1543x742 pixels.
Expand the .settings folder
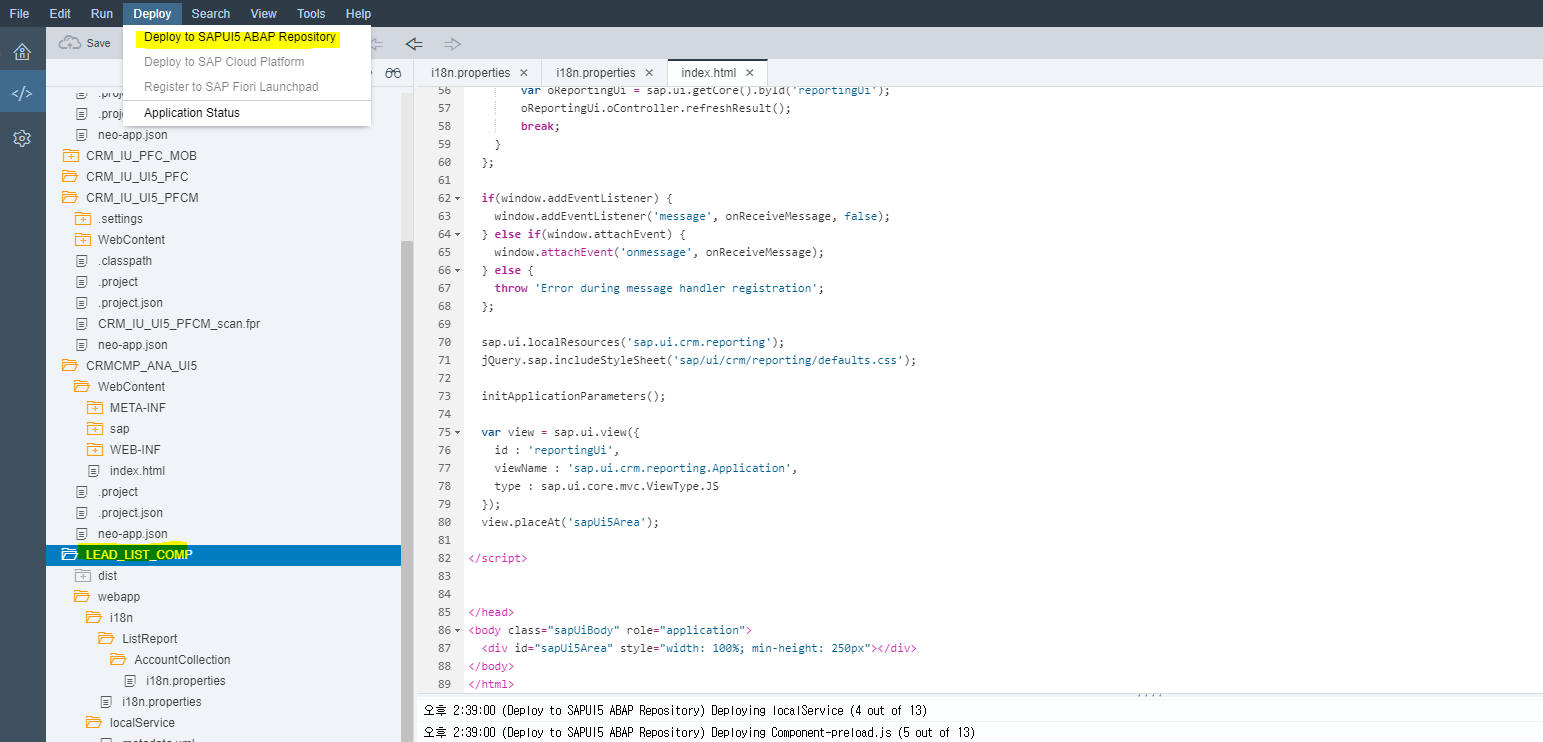tap(83, 219)
